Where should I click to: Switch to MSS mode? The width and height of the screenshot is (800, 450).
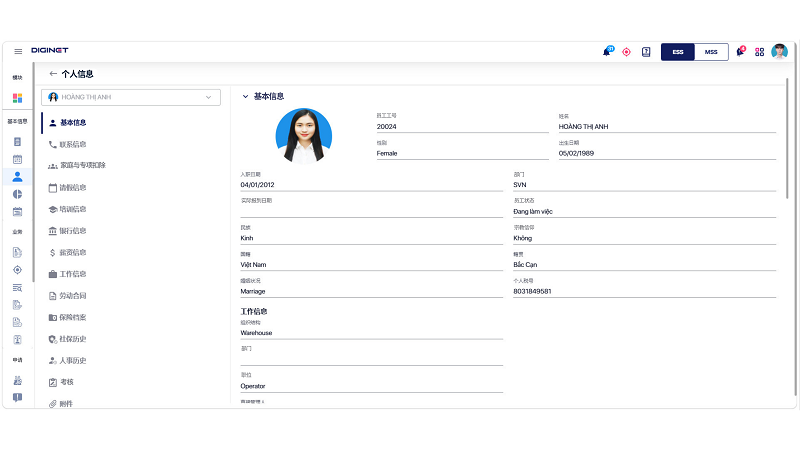[x=711, y=52]
